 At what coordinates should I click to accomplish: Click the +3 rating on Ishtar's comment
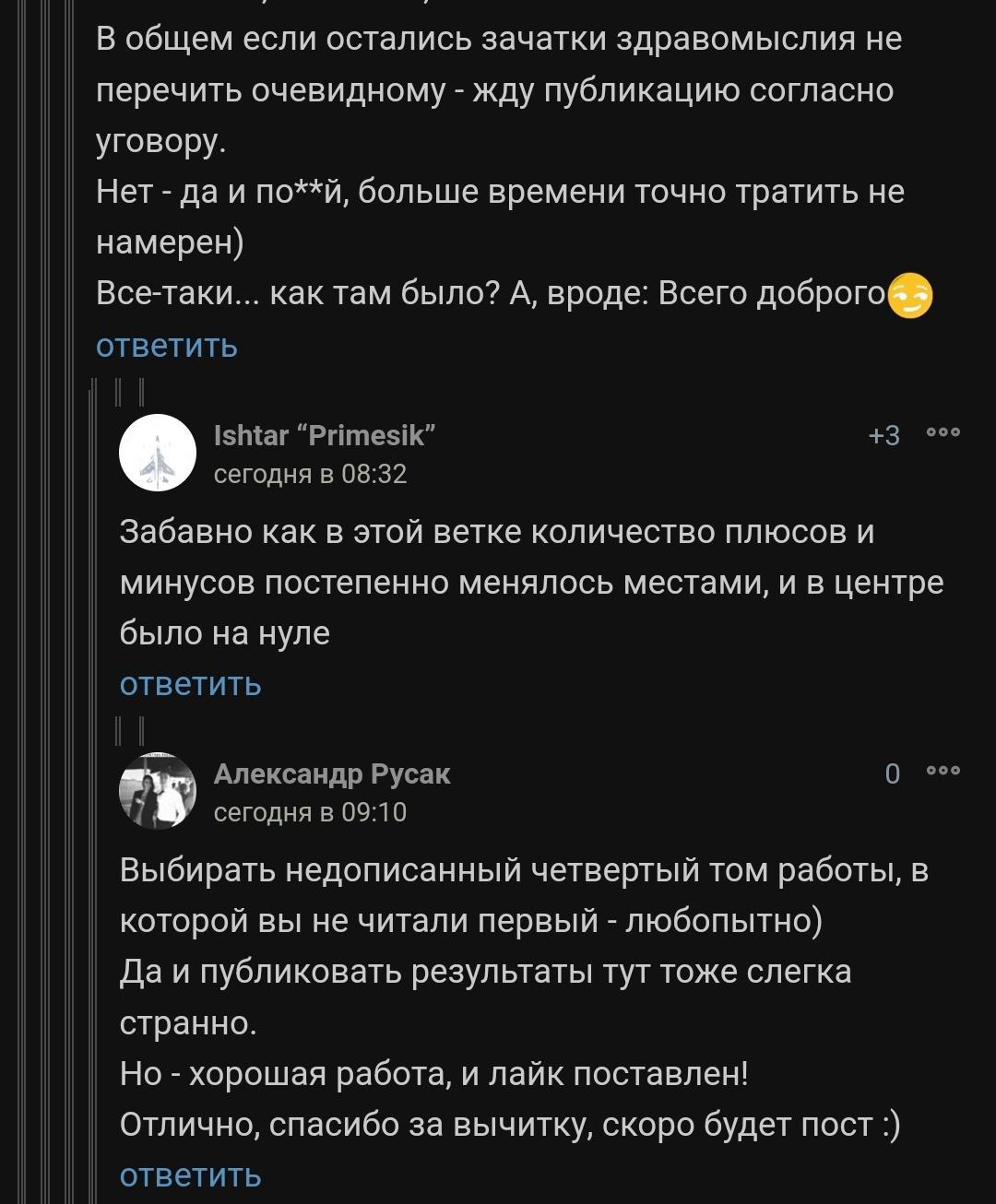pos(883,436)
